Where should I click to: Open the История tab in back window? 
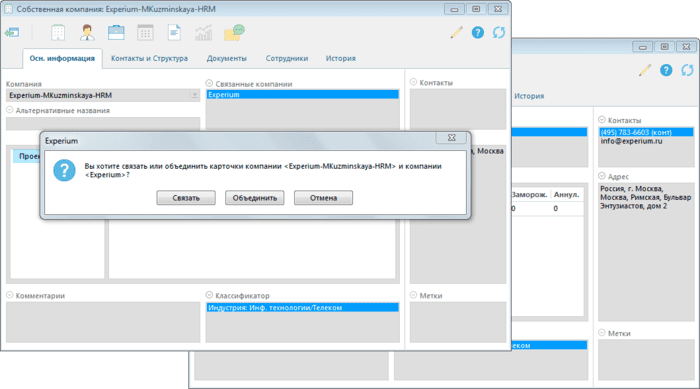click(x=529, y=96)
